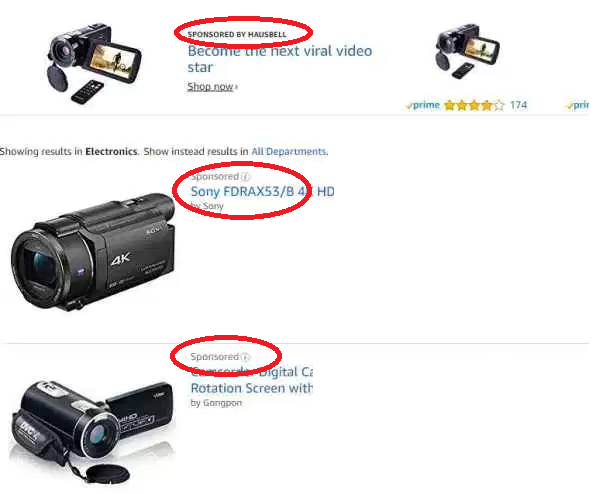Click the Sponsored label above Sony listing
This screenshot has height=494, width=607.
tap(215, 177)
